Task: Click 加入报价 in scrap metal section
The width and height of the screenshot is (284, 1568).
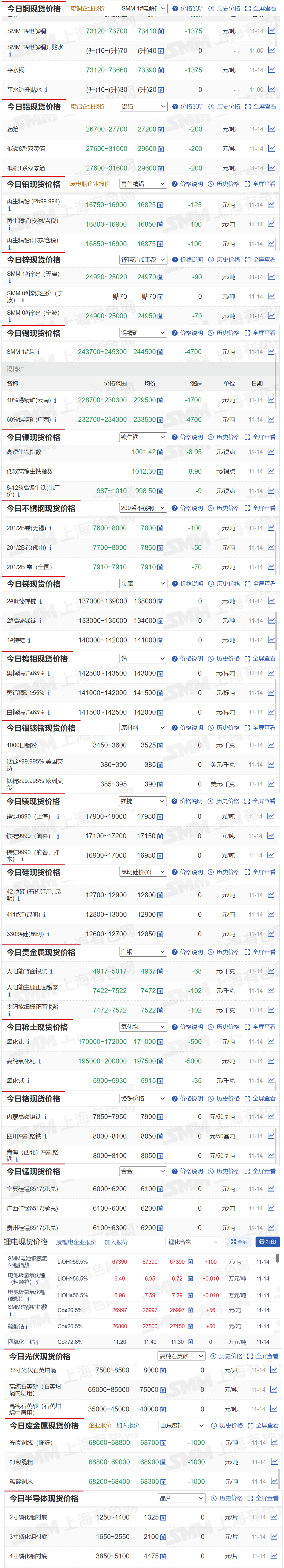Action: tap(128, 1425)
